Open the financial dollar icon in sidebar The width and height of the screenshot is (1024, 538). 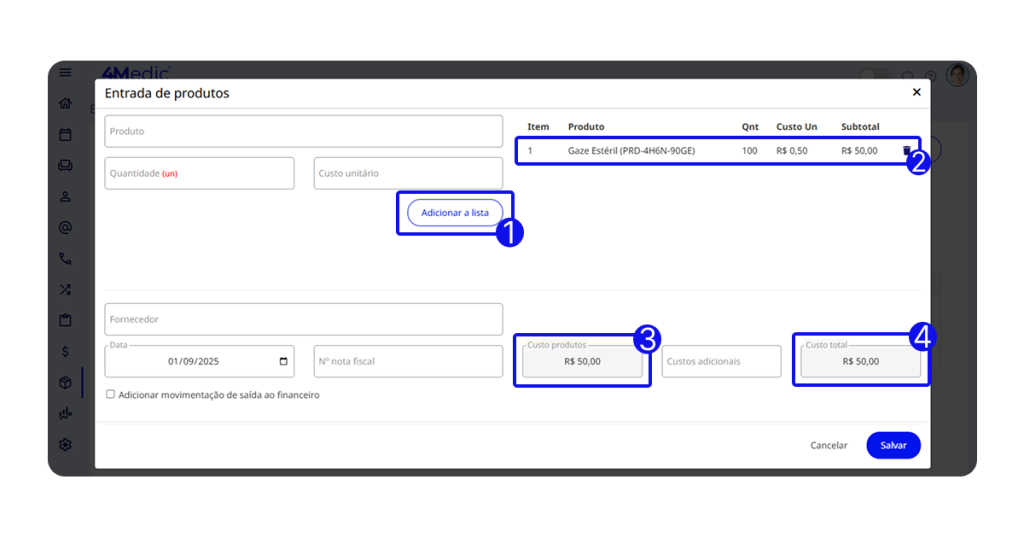tap(65, 351)
